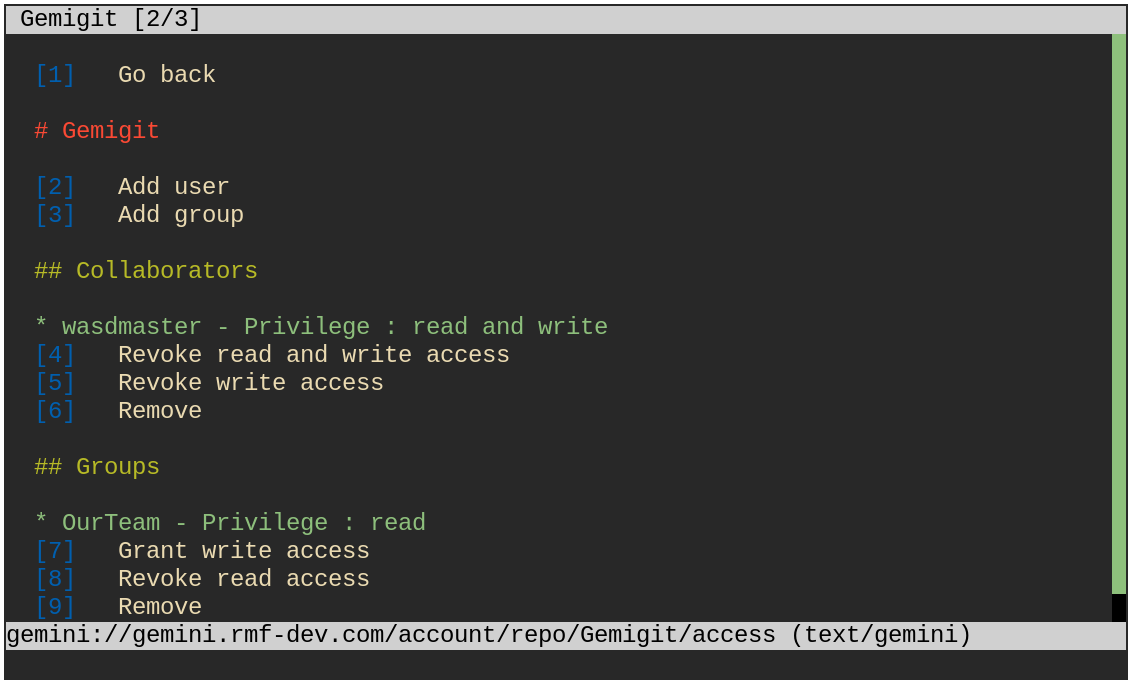Image resolution: width=1132 pixels, height=684 pixels.
Task: Click the [3] link number
Action: click(55, 215)
